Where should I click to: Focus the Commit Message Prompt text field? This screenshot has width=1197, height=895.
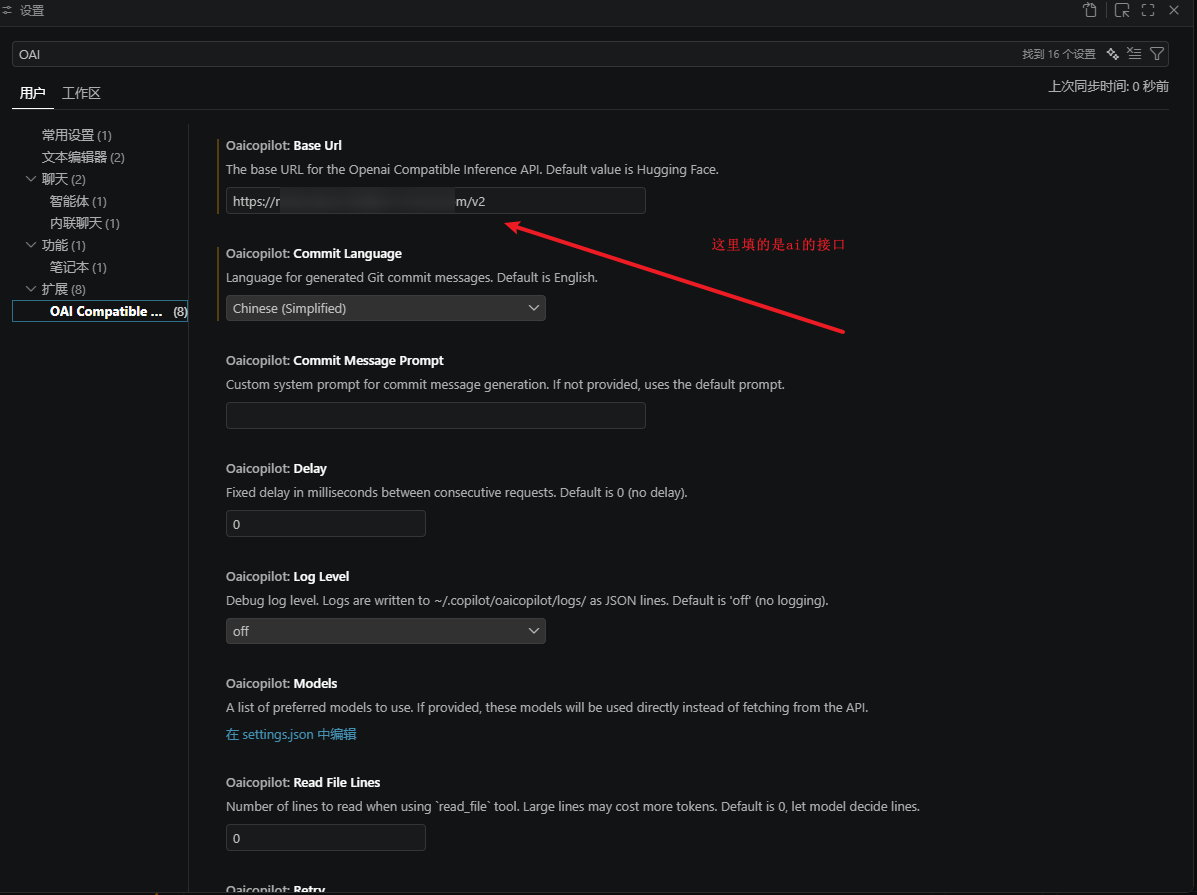click(436, 415)
